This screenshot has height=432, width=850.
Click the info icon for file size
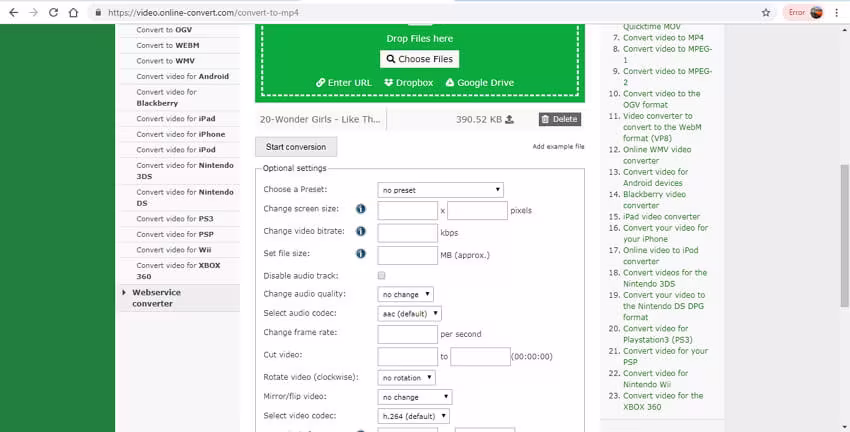tap(360, 253)
